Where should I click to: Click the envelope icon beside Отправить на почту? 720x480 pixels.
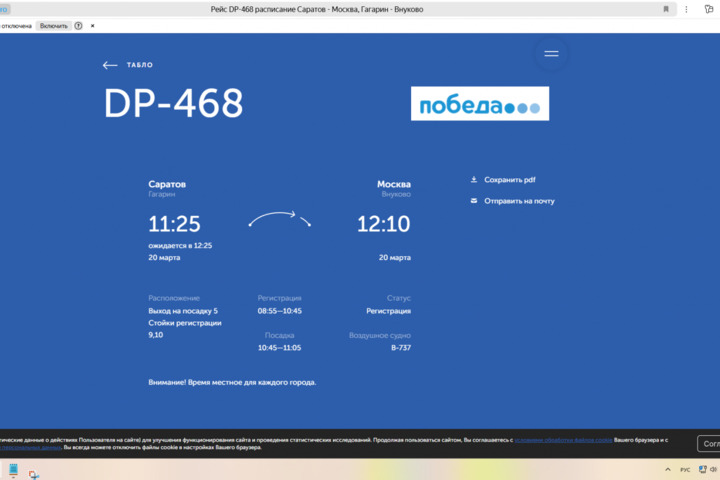click(474, 201)
